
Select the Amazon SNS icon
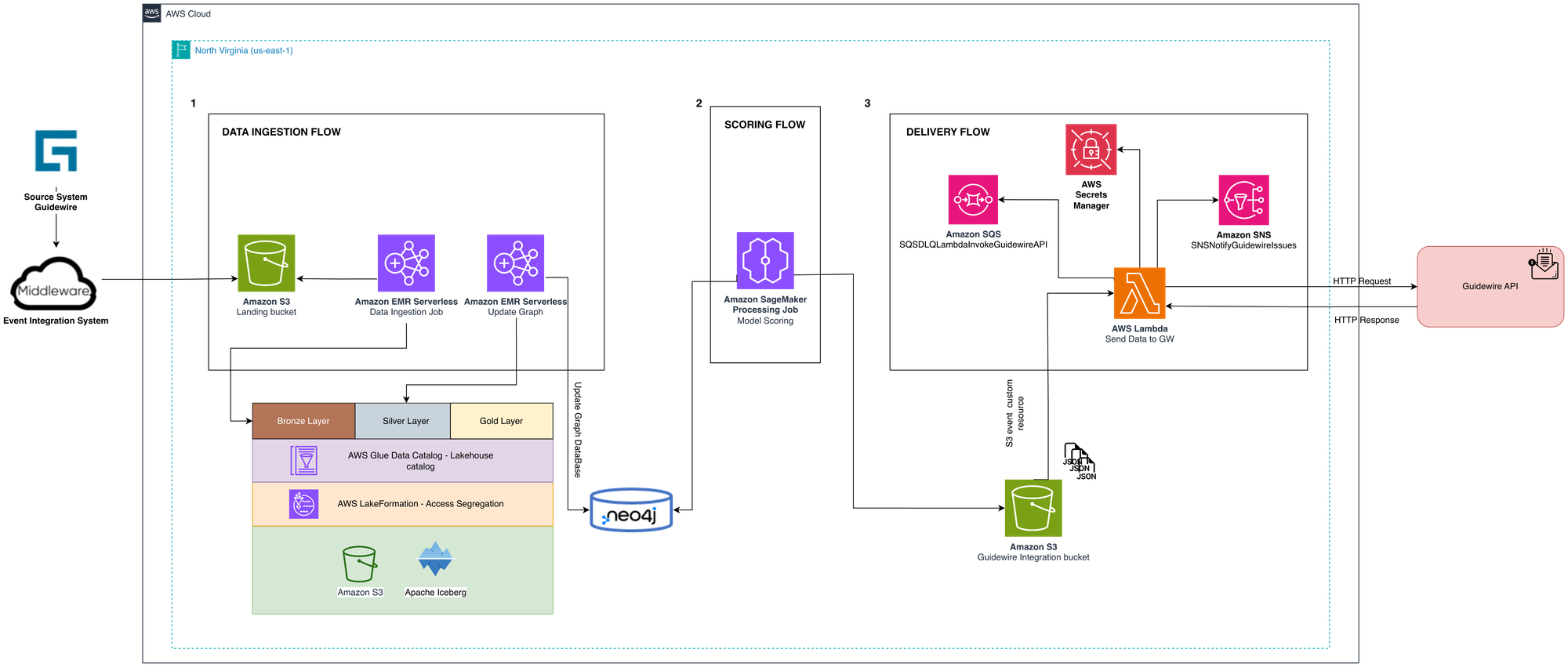(1243, 200)
